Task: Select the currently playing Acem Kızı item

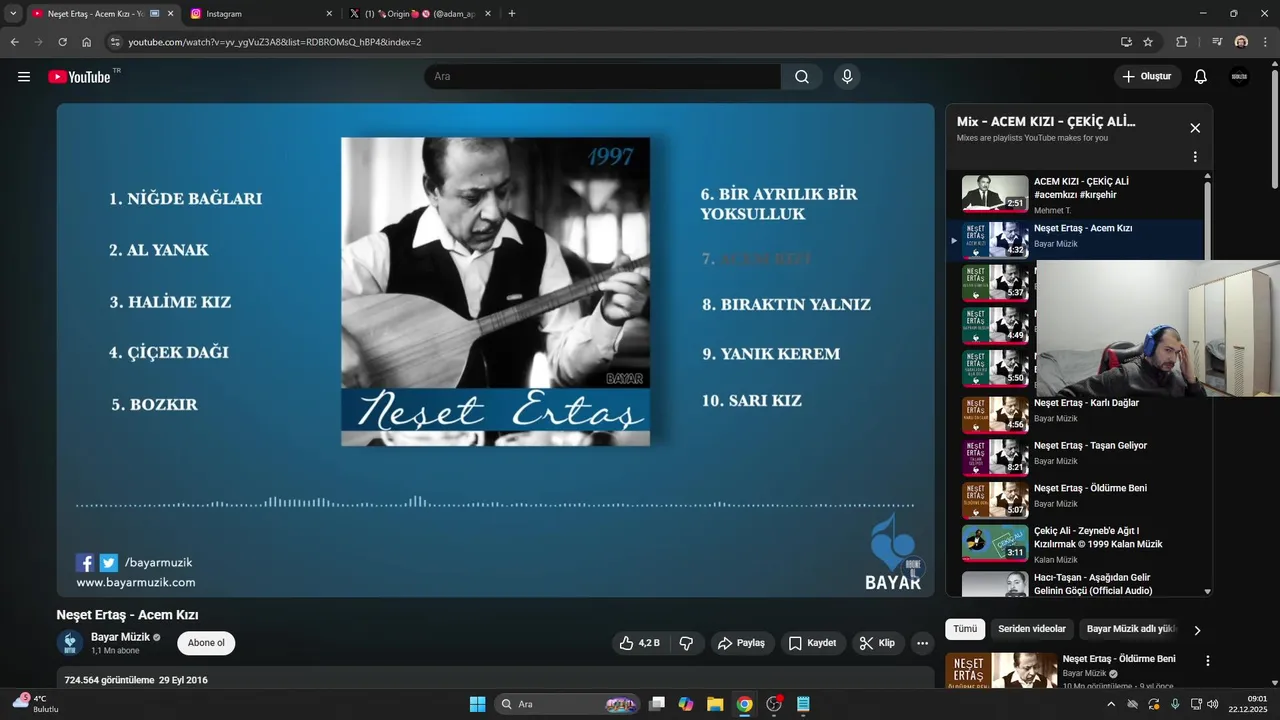Action: (1075, 240)
